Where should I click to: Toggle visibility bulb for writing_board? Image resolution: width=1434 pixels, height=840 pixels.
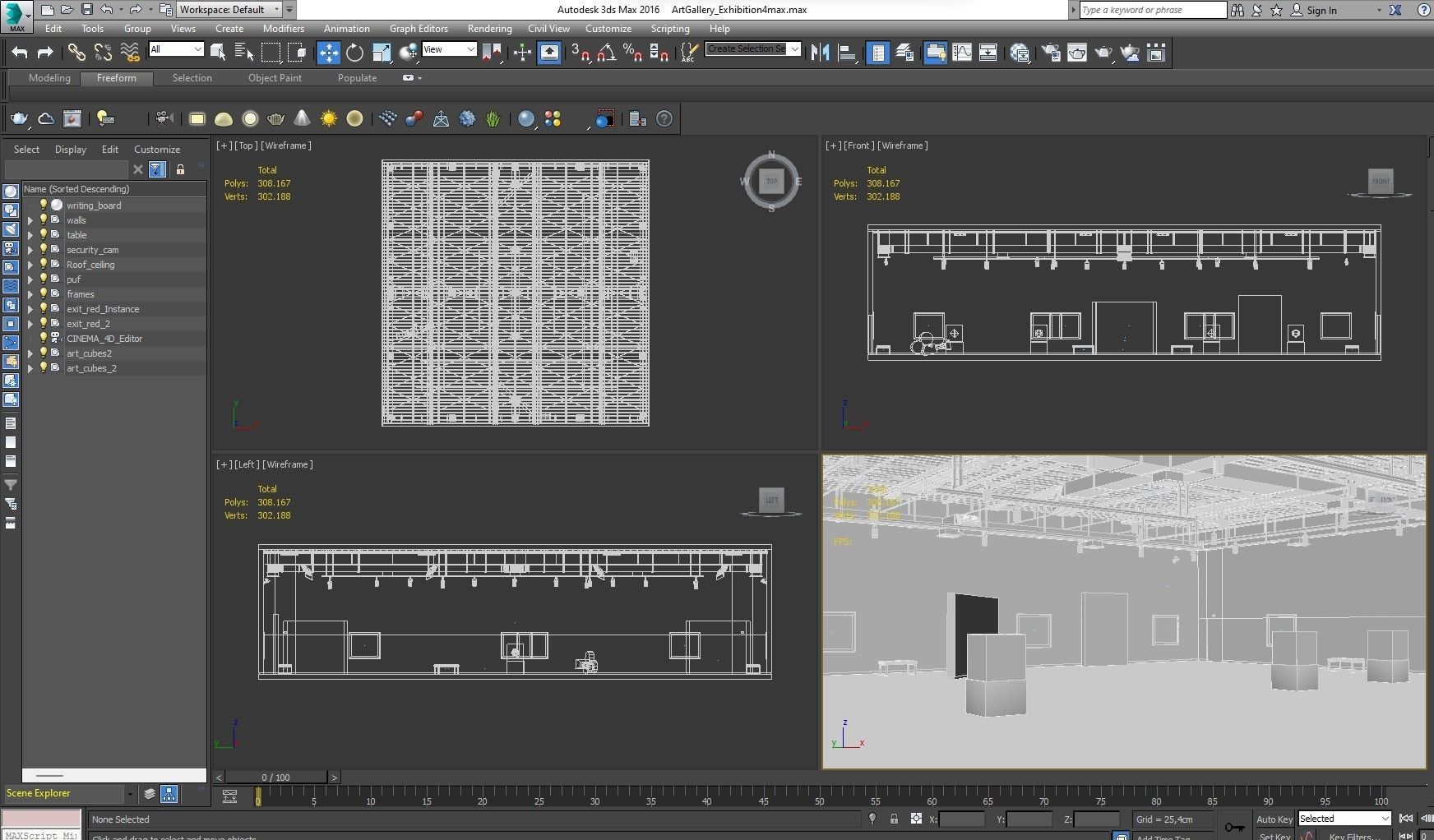coord(44,205)
